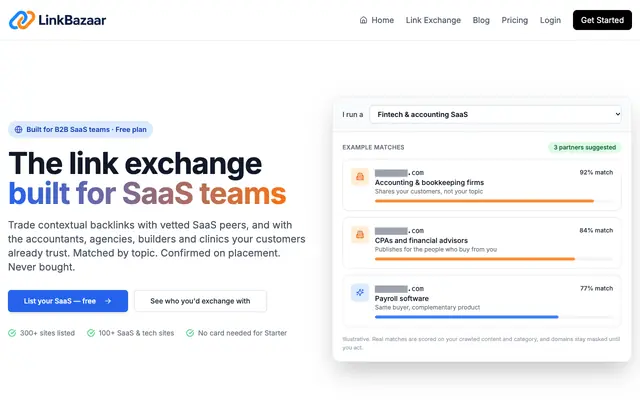Click the Get Started button

click(602, 20)
